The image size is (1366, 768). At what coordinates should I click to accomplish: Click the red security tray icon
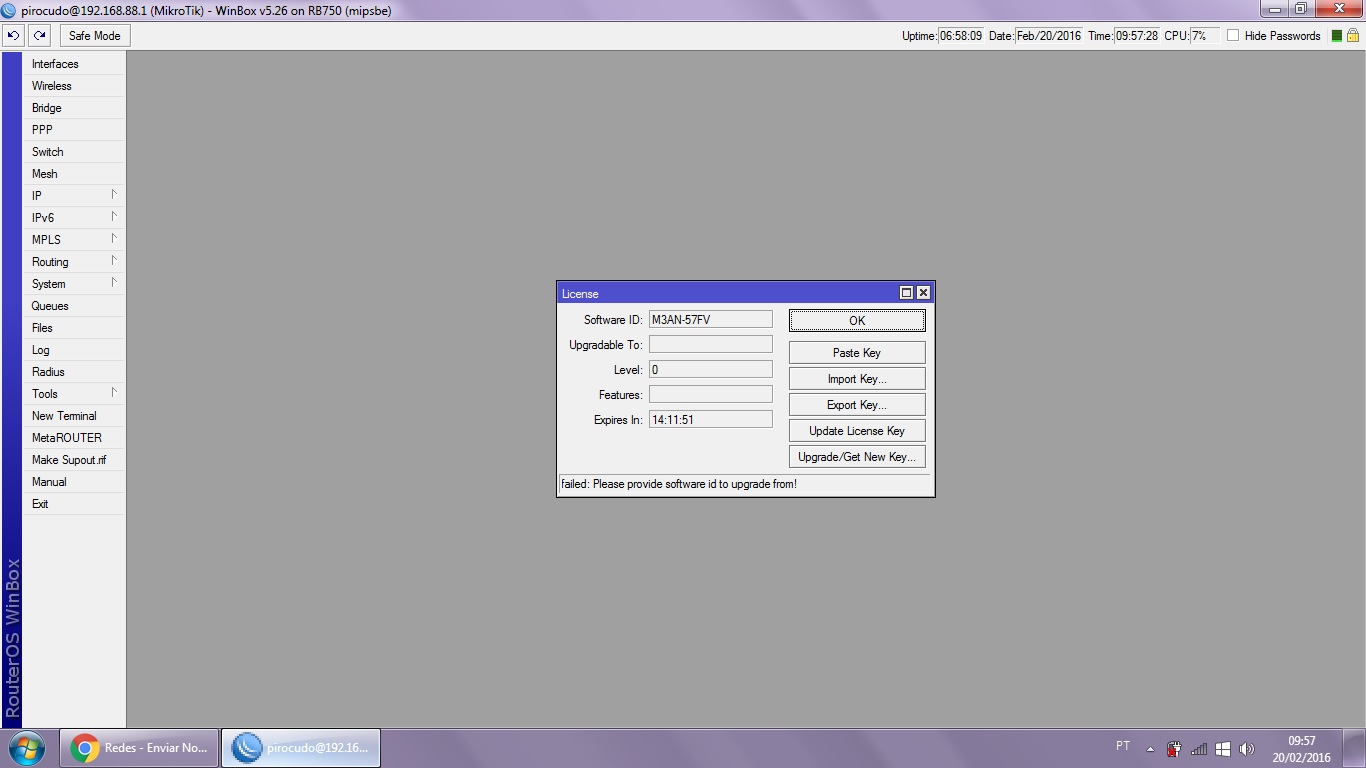coord(1174,748)
